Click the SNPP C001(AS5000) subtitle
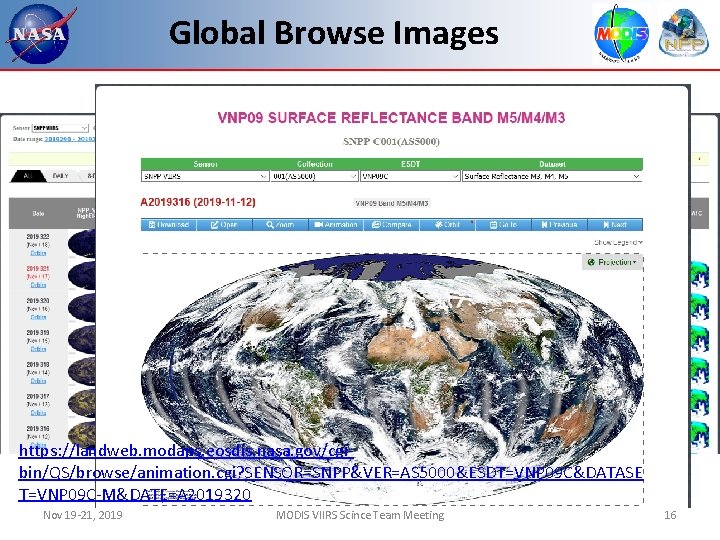This screenshot has height=540, width=720. click(391, 141)
